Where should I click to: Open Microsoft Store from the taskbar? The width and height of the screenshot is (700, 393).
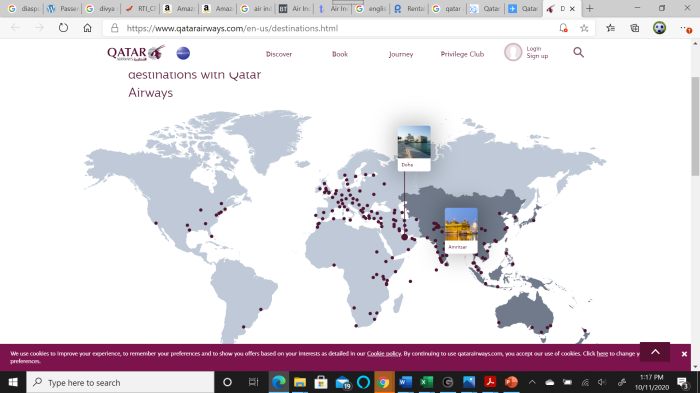point(321,382)
